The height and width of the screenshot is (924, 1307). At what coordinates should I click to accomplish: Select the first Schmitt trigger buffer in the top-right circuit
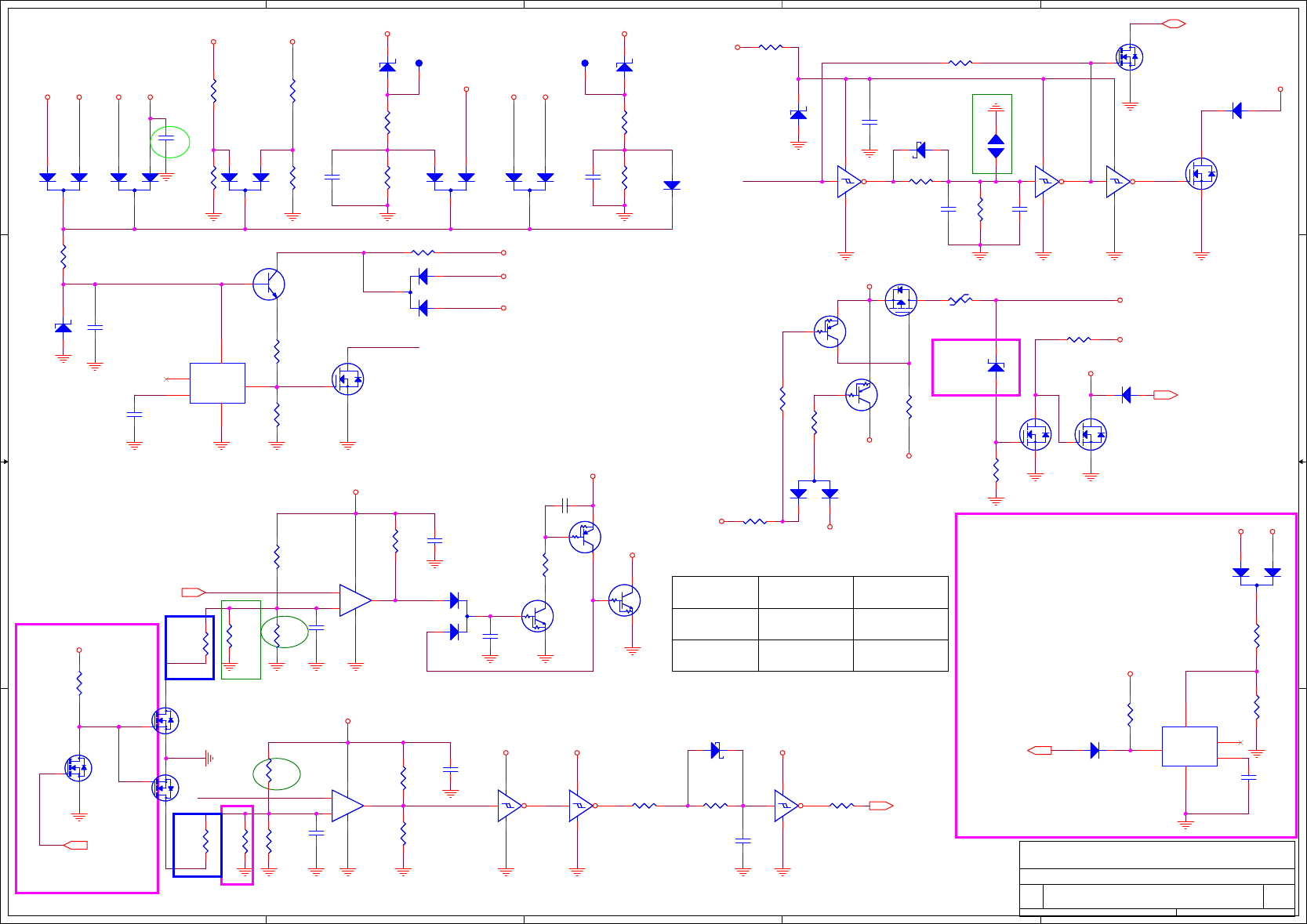point(850,181)
